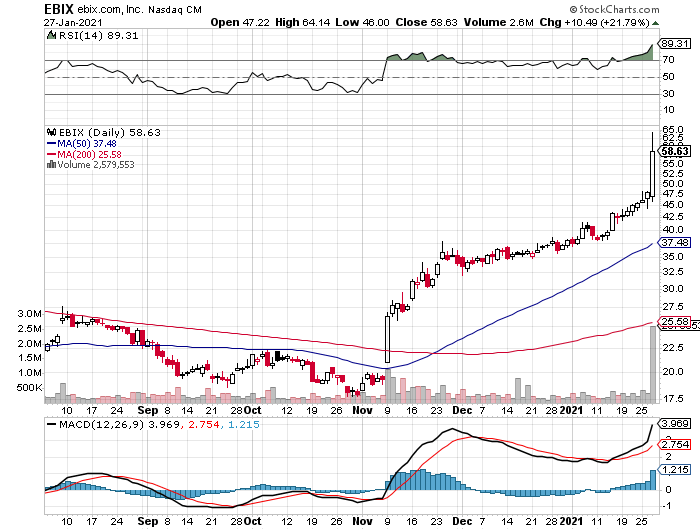Click the 2021 label on the price chart date axis

(571, 410)
